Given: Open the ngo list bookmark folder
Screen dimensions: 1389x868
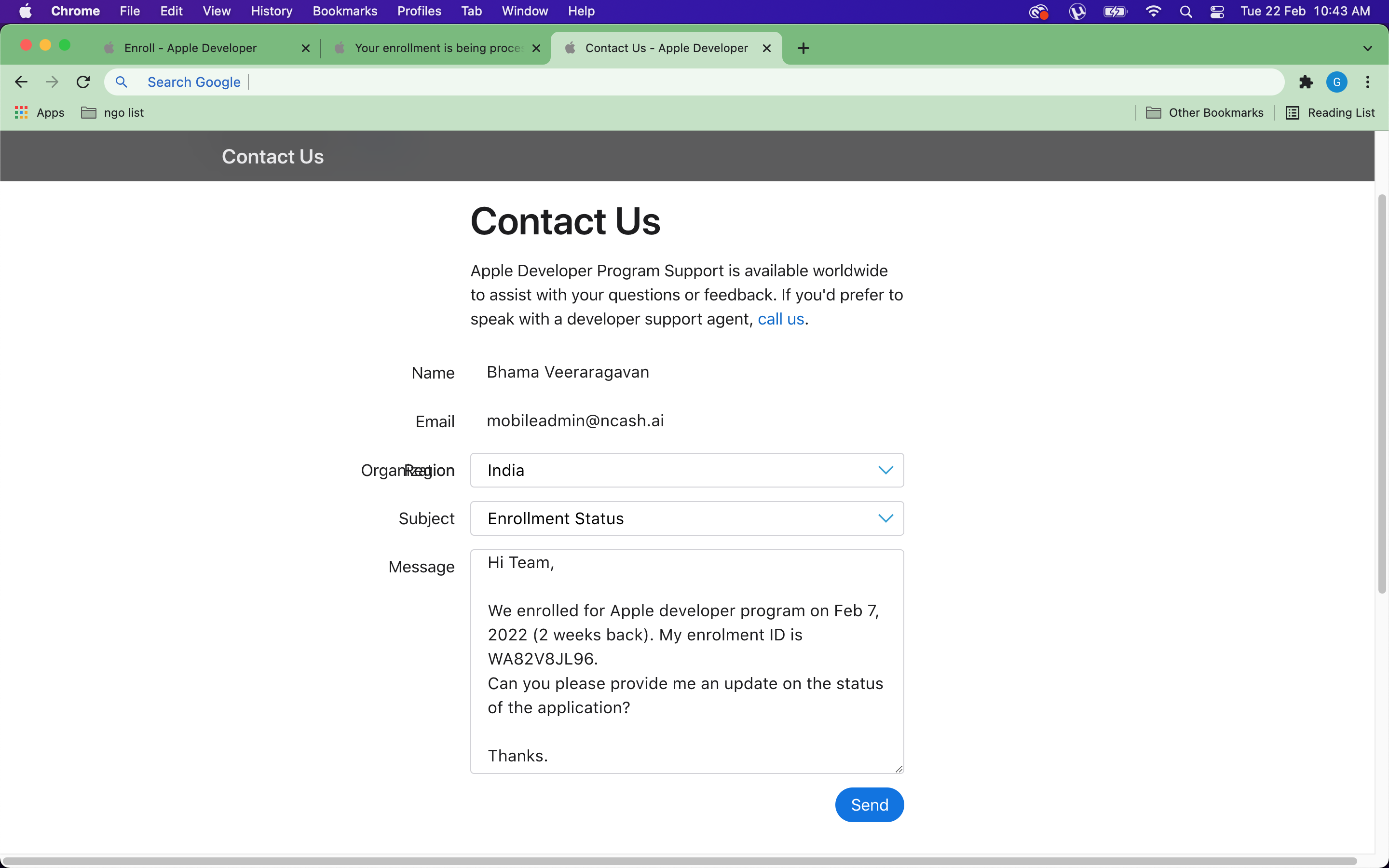Looking at the screenshot, I should [112, 112].
